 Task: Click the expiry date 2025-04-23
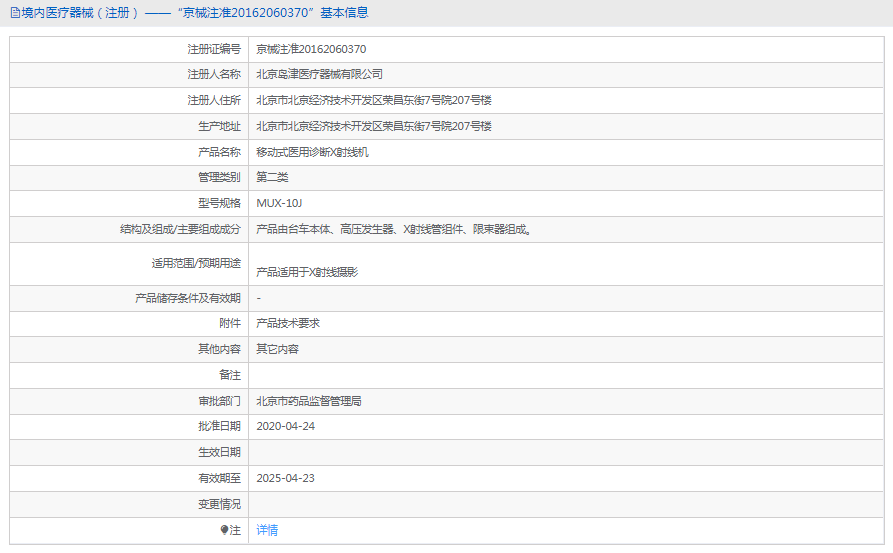point(285,478)
